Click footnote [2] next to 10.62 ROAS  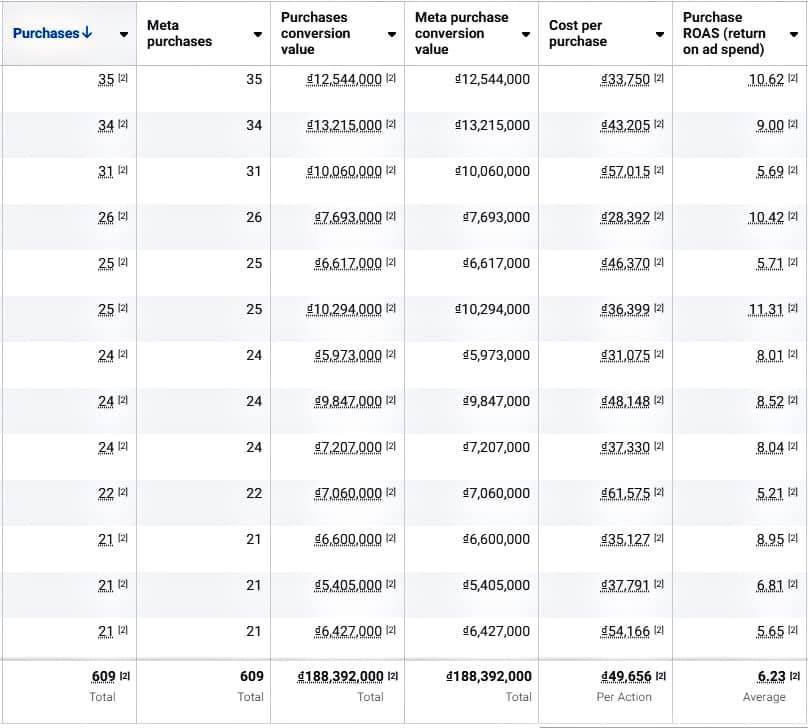793,79
